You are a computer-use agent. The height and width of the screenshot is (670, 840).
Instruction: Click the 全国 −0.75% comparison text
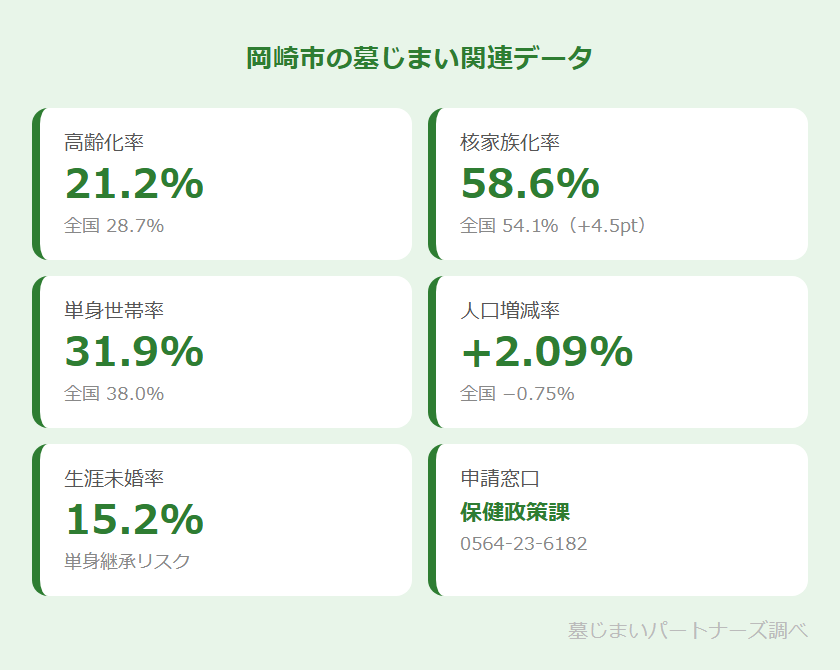pos(517,394)
